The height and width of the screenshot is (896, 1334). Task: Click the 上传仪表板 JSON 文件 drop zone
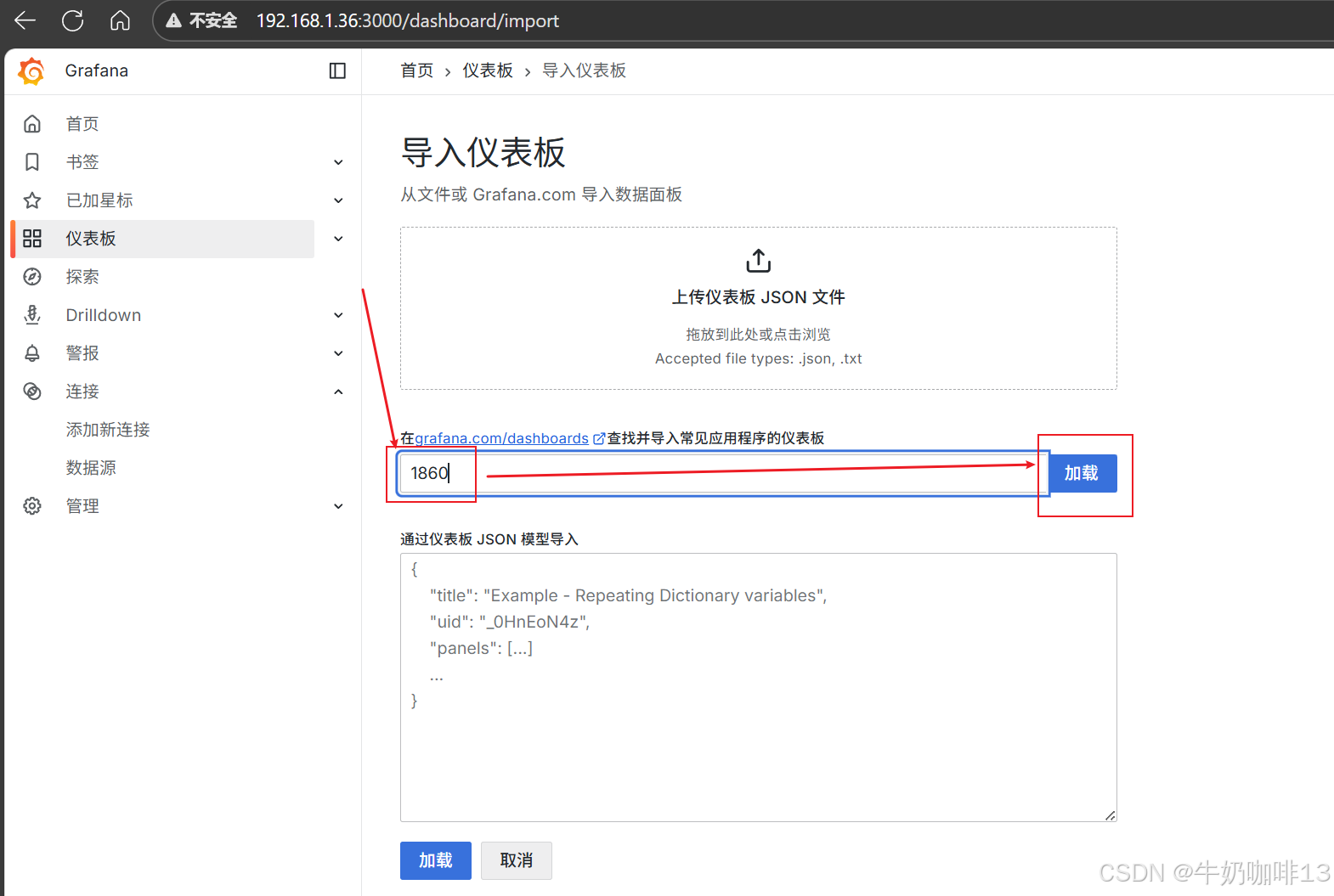click(759, 308)
